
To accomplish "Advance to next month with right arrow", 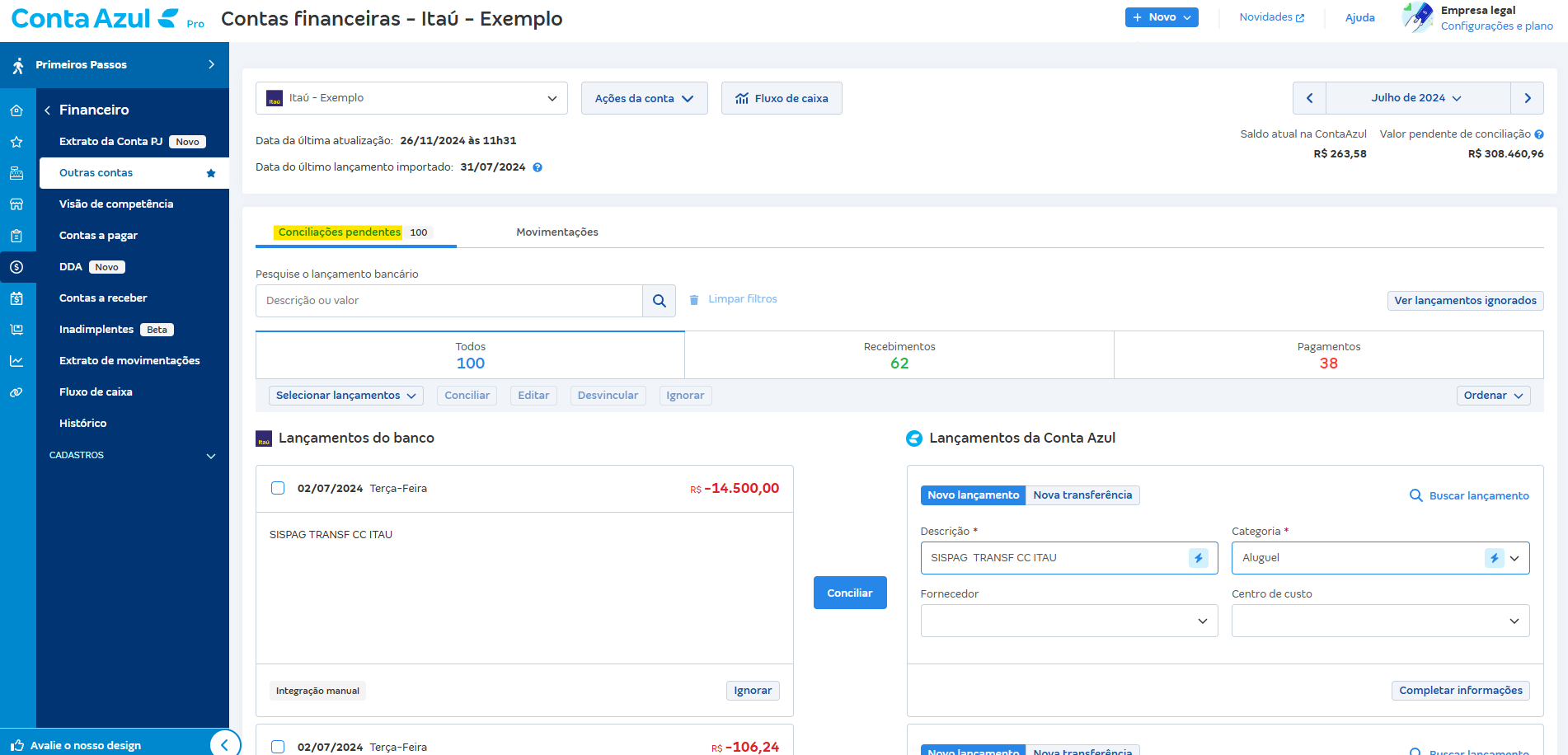I will click(1527, 98).
